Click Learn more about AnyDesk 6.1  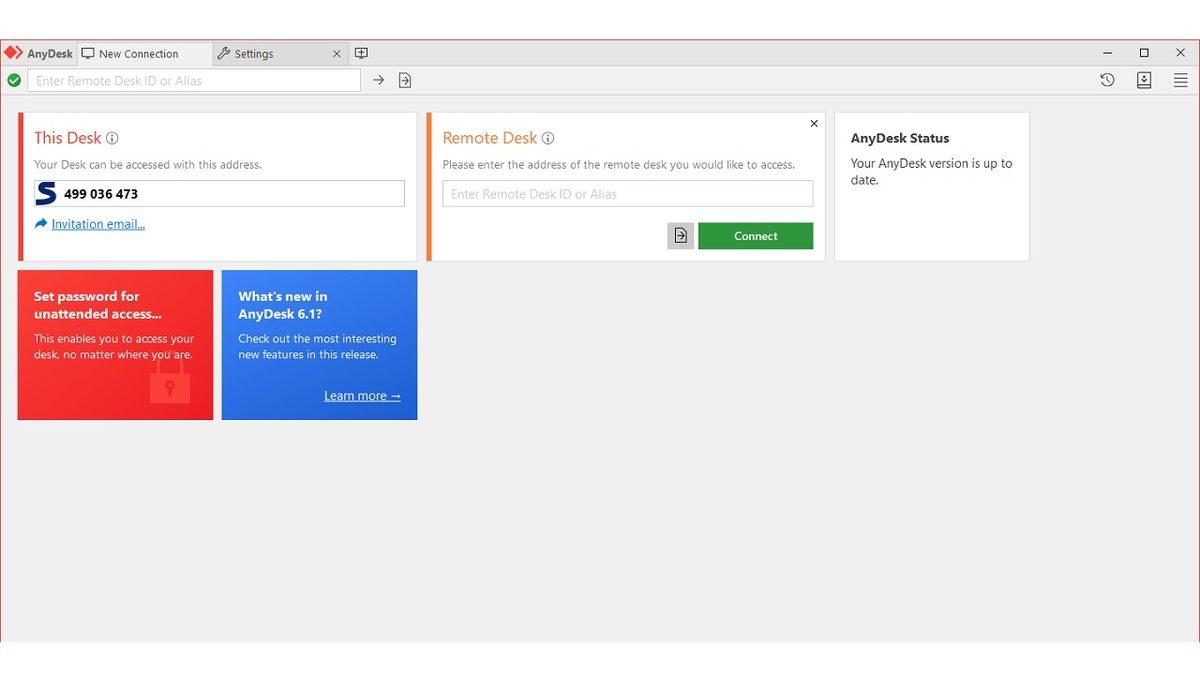(361, 395)
